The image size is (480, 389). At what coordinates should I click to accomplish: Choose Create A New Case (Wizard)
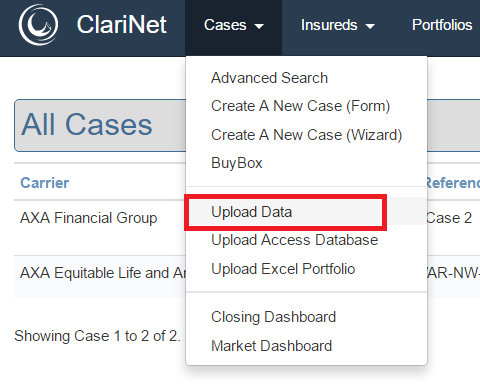coord(306,135)
